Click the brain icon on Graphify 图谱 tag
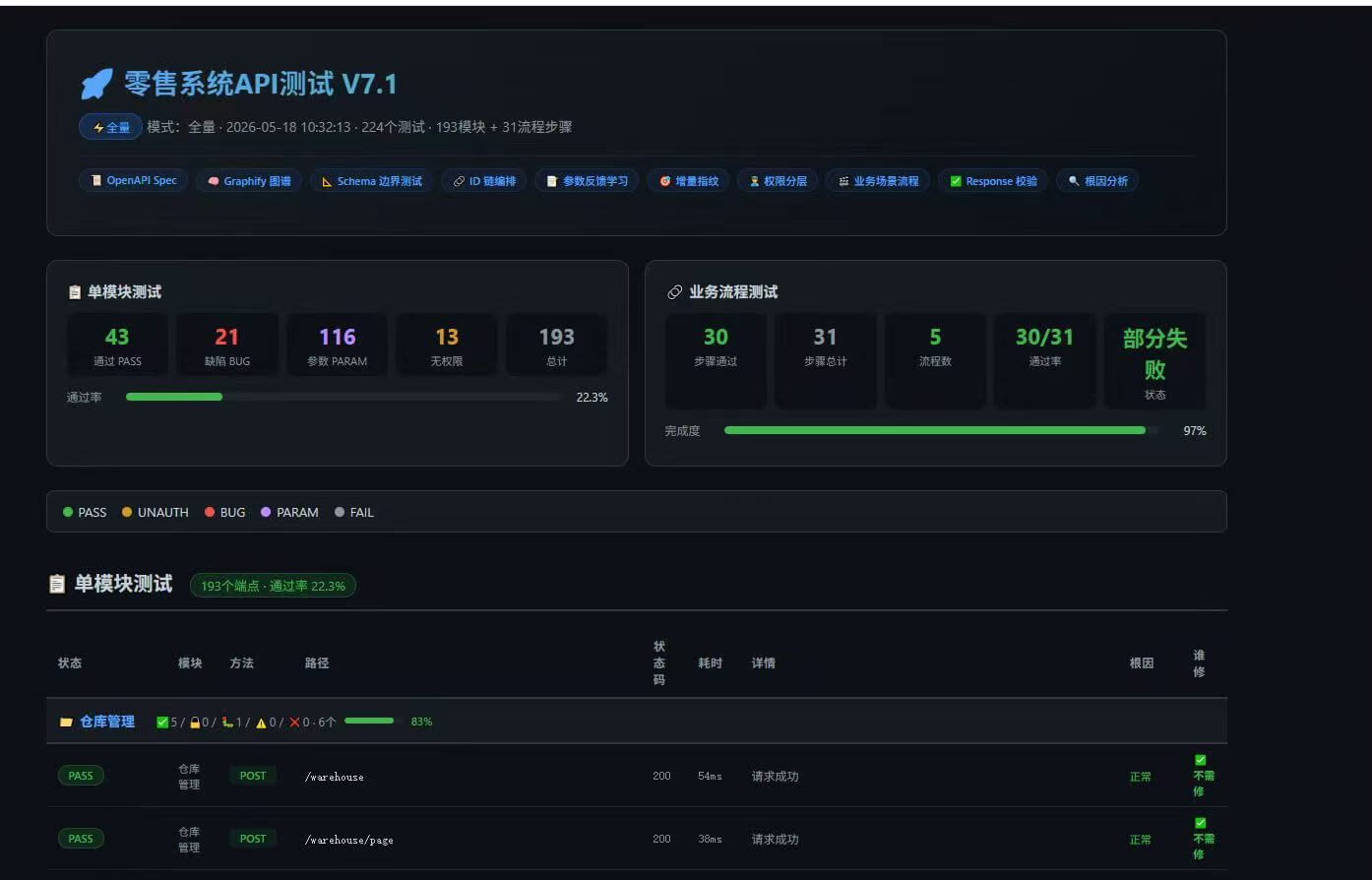 (x=214, y=181)
